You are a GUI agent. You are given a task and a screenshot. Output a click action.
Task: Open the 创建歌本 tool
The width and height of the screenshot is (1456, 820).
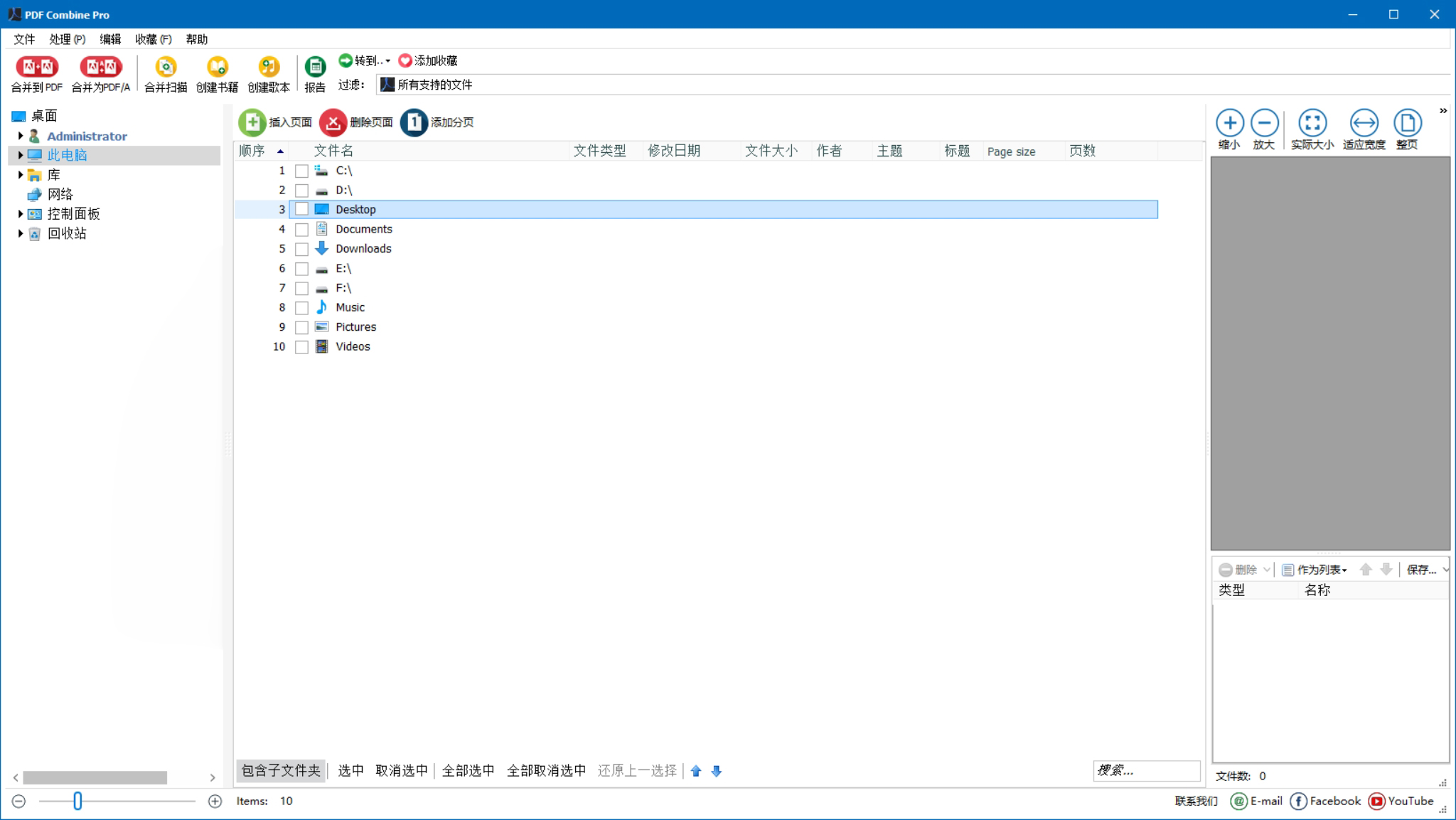269,71
